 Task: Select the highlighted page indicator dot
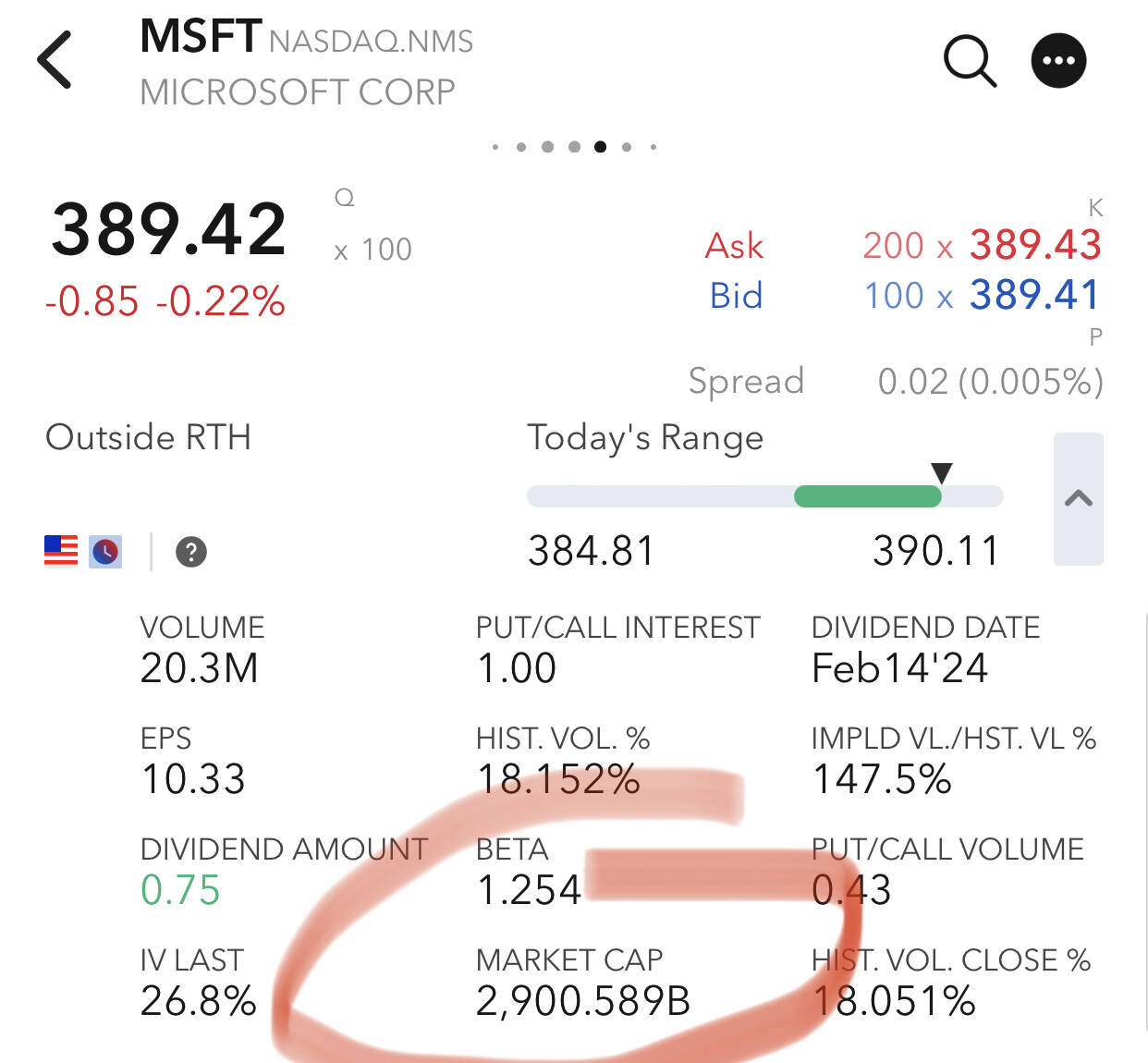point(601,146)
